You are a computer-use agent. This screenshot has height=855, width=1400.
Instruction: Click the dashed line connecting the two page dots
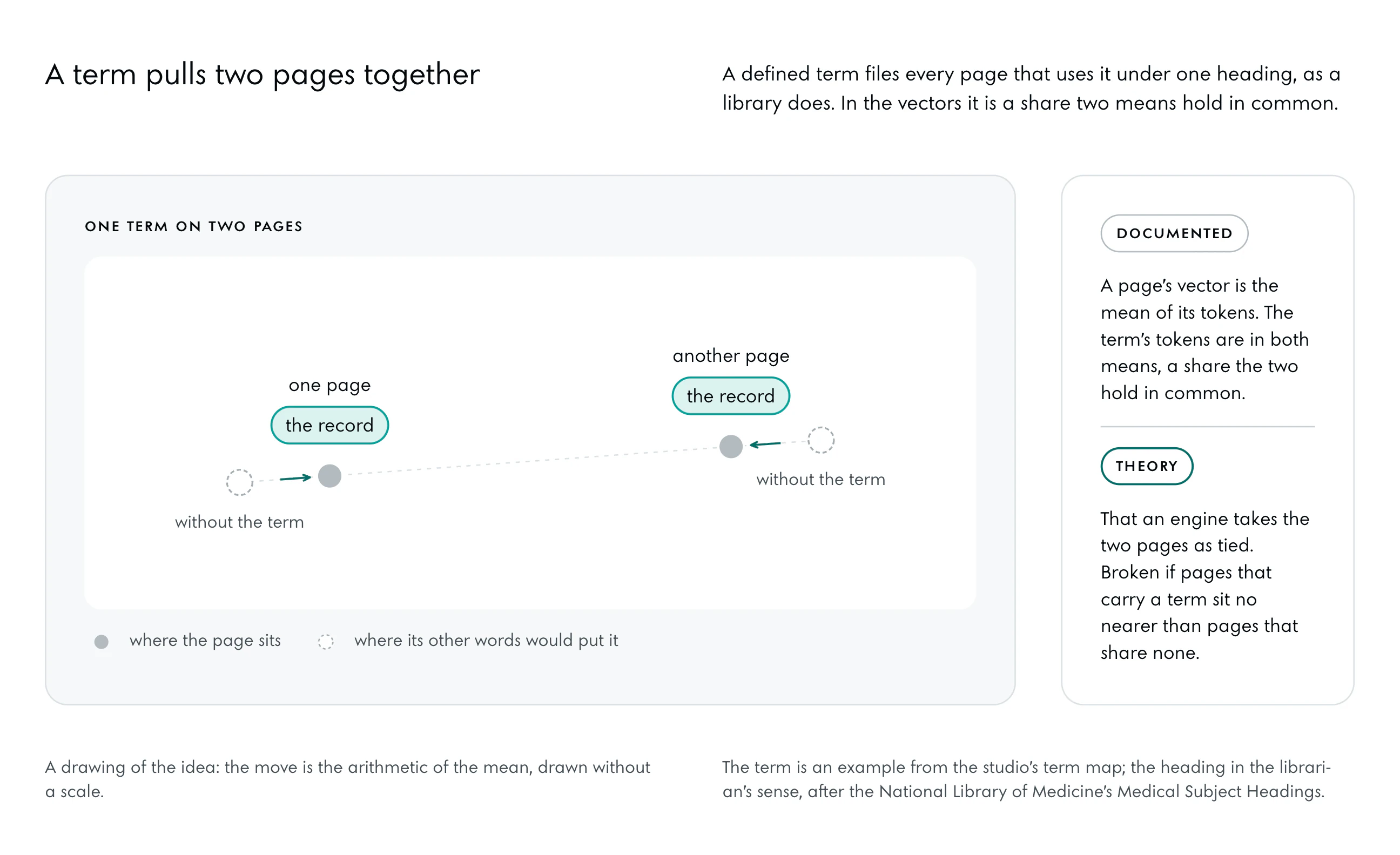[x=530, y=461]
